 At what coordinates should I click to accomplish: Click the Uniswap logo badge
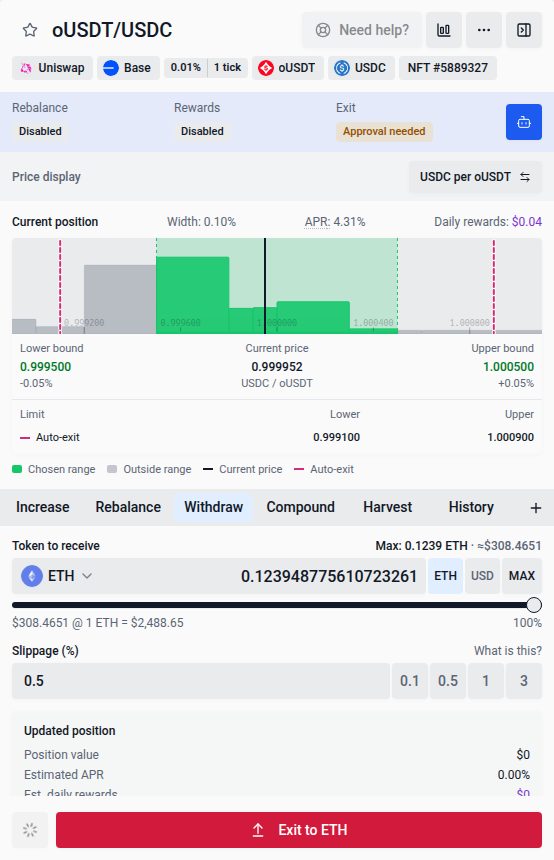[53, 68]
